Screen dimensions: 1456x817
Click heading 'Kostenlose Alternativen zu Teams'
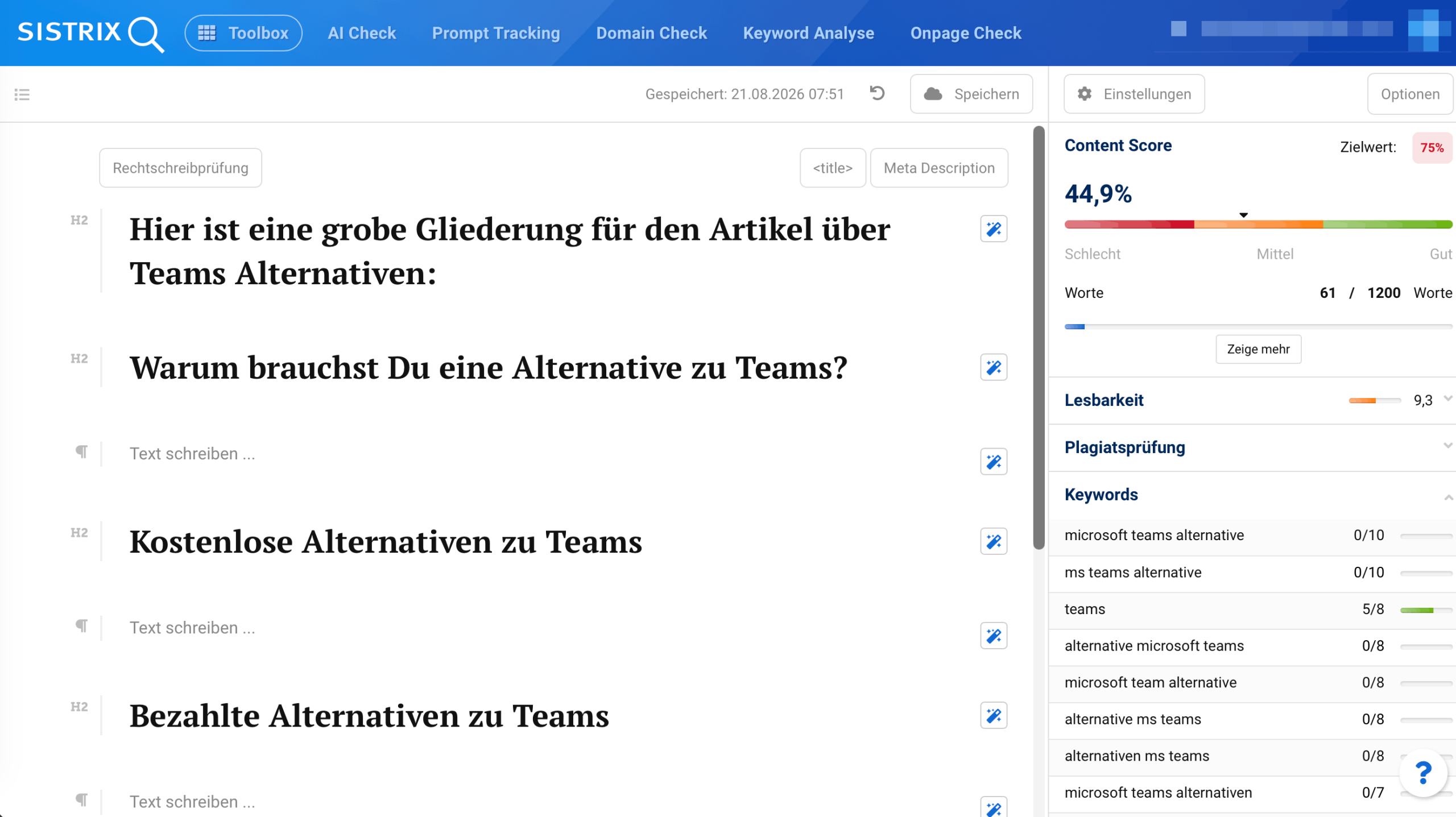pos(386,541)
